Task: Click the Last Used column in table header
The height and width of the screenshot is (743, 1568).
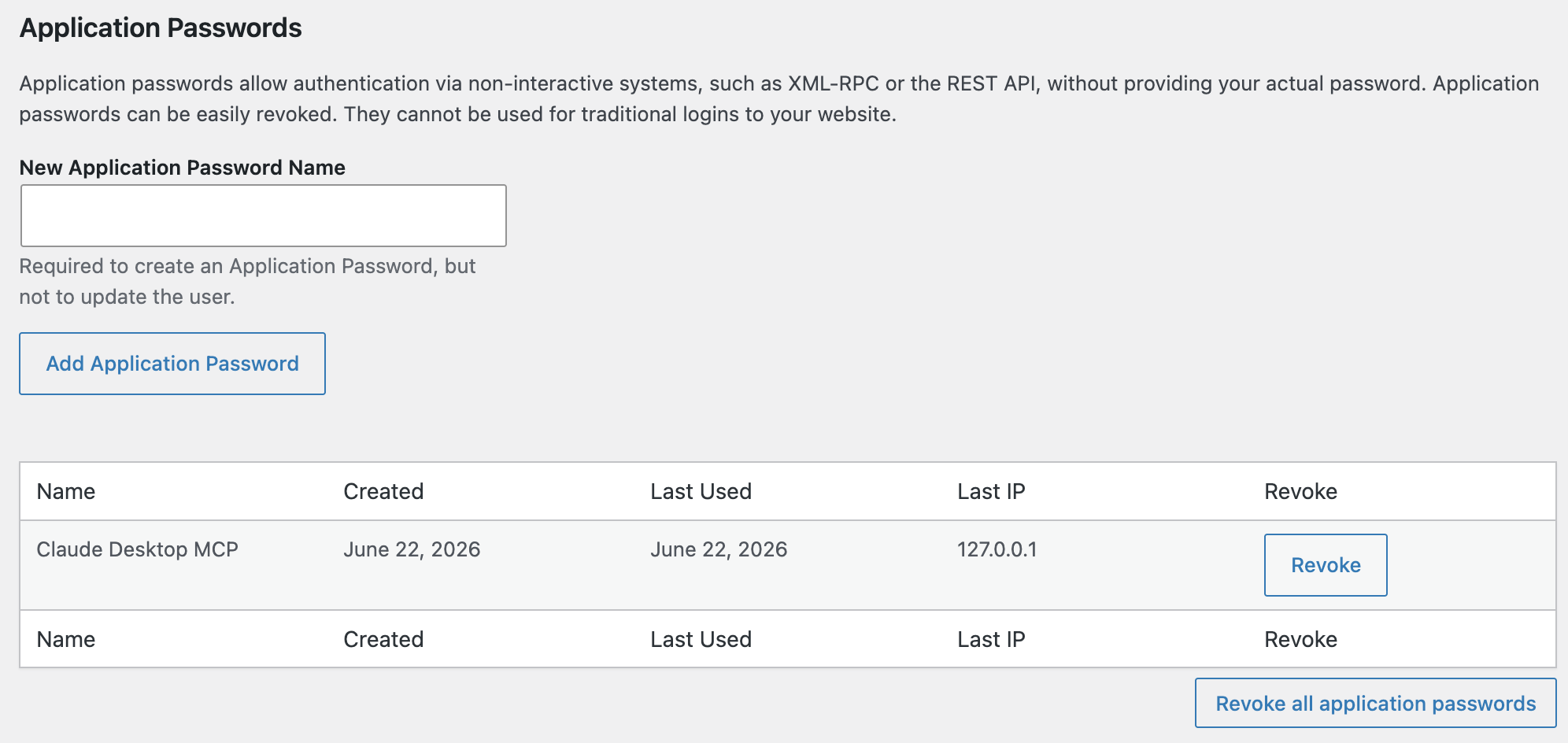Action: [701, 491]
